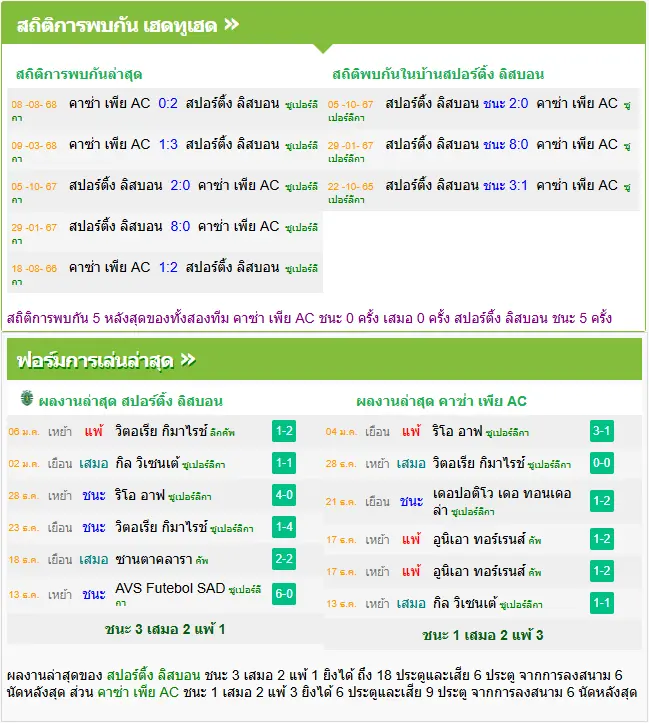Click ริโอ อาฟ in Sporting's 28 ธ.ค. row

tap(140, 495)
